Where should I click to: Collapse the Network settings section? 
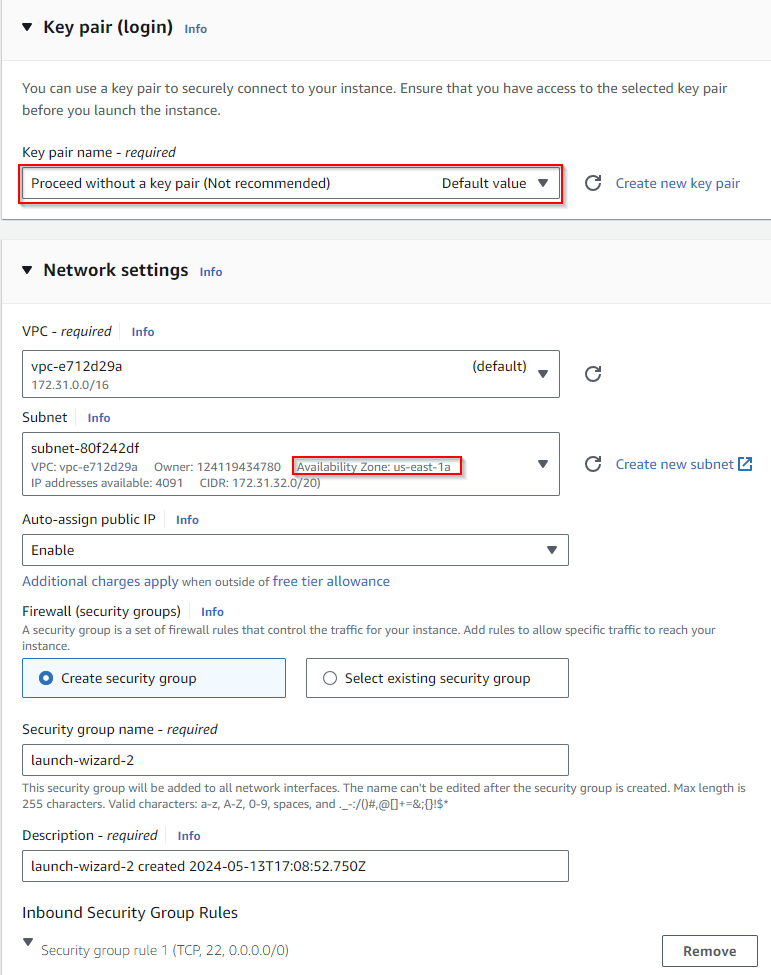point(27,270)
